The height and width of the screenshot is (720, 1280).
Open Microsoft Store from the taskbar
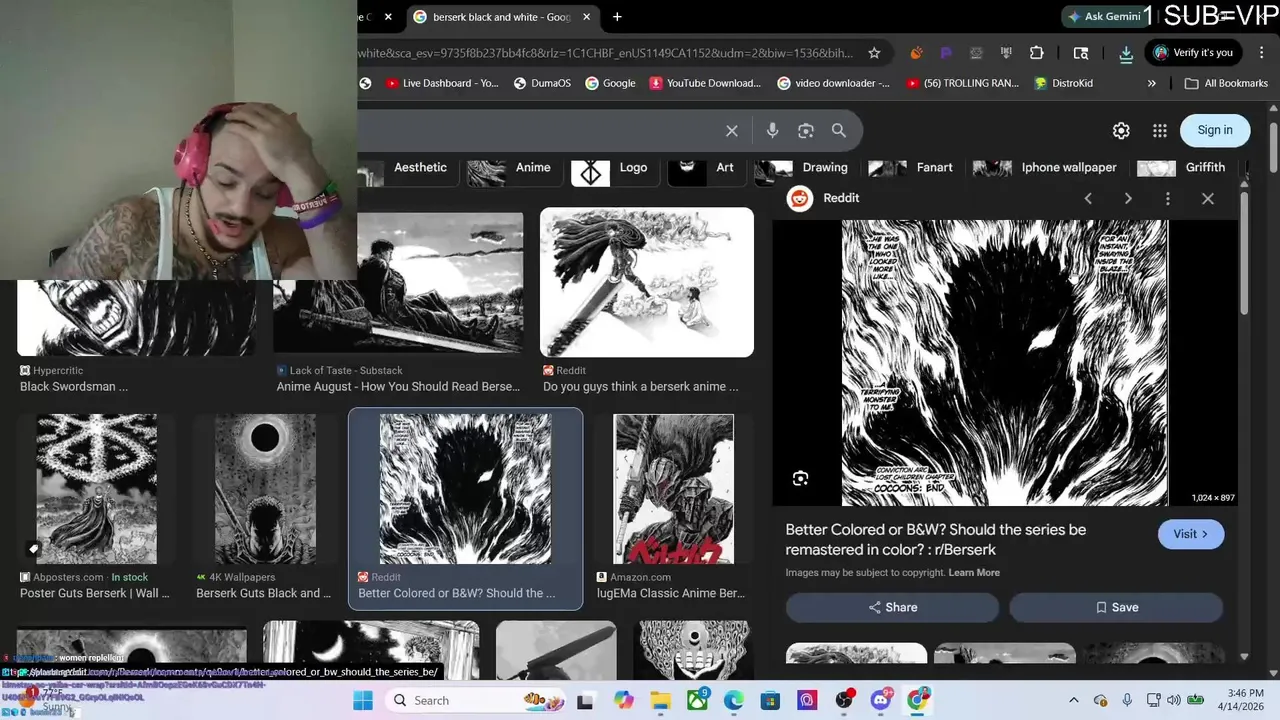(770, 700)
